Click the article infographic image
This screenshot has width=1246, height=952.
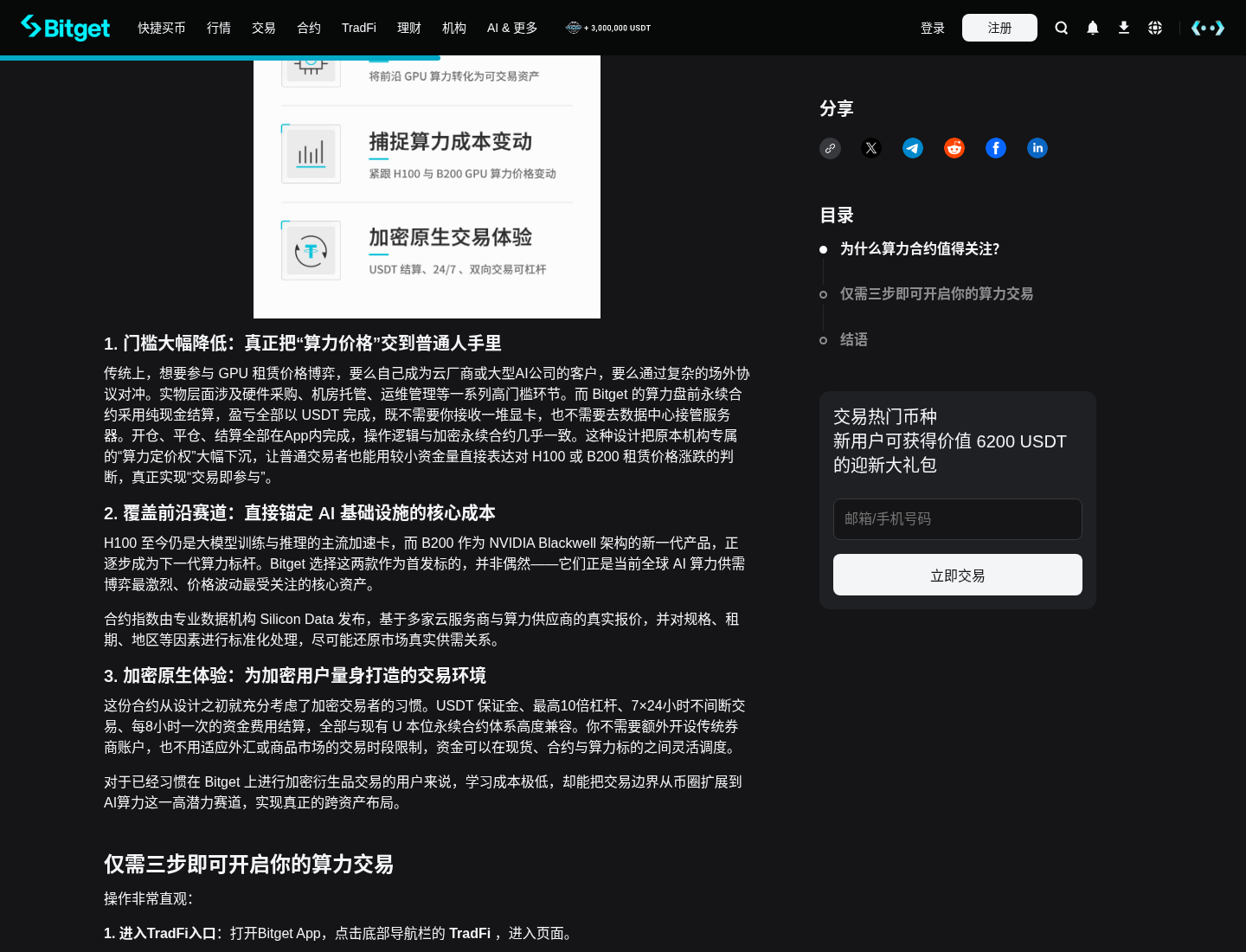point(427,187)
